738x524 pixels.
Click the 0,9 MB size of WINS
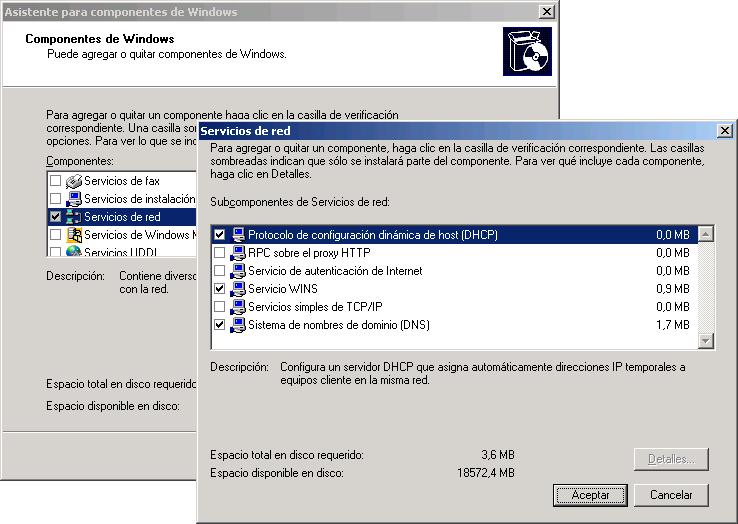pyautogui.click(x=673, y=289)
